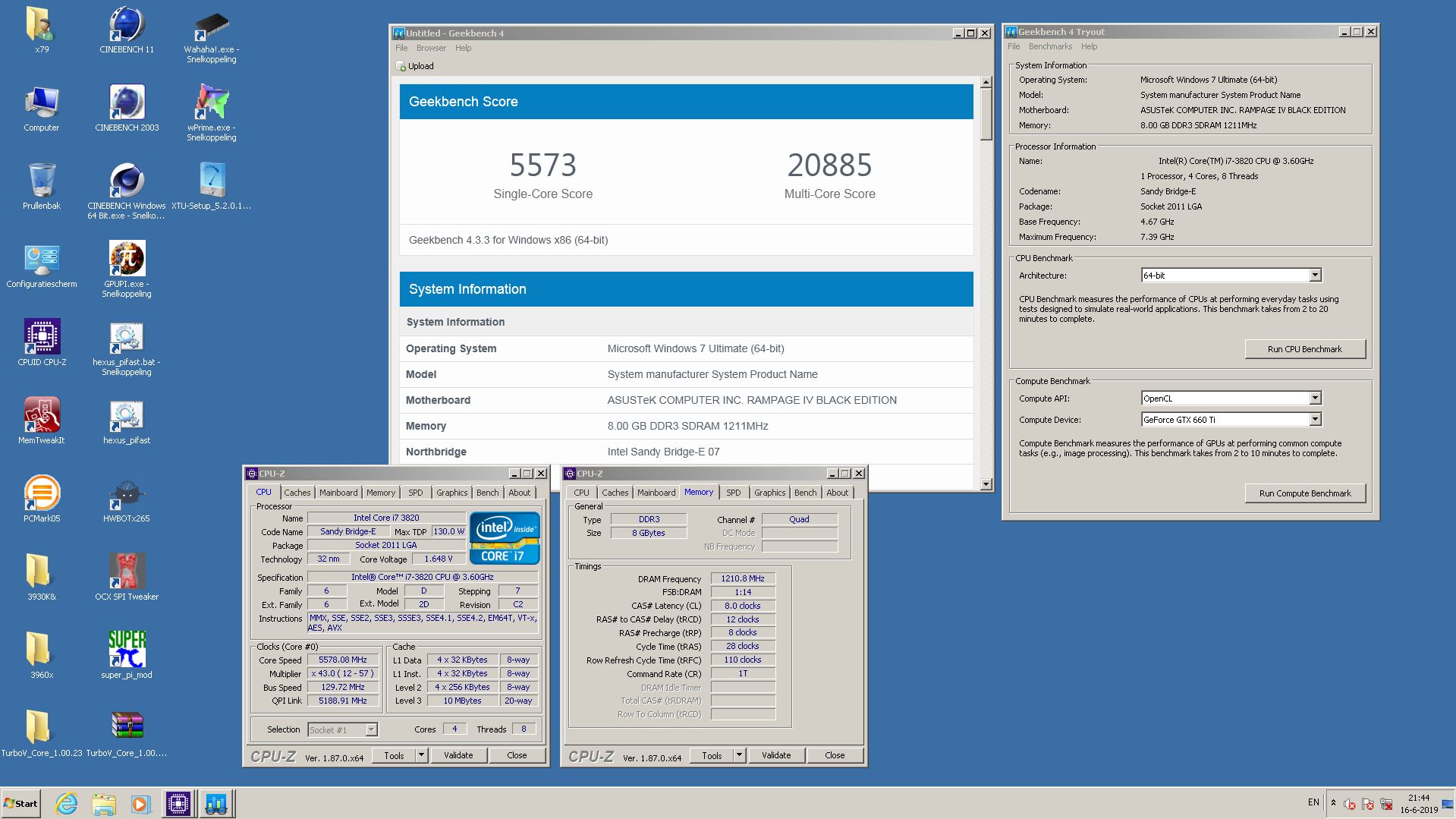
Task: Switch to Mainboard tab in left CPU-Z
Action: (338, 493)
